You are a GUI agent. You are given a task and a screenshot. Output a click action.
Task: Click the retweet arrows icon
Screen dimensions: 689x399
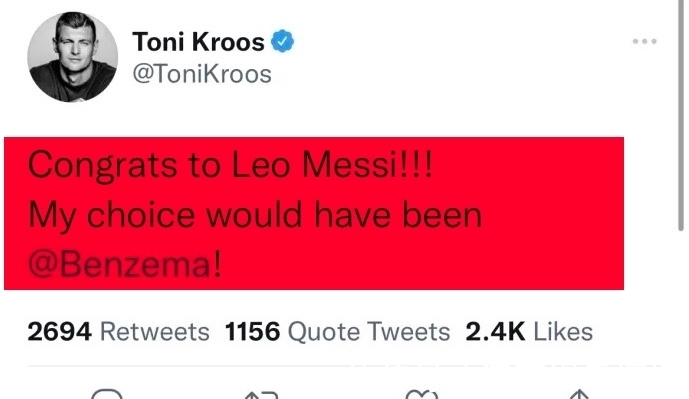point(262,395)
